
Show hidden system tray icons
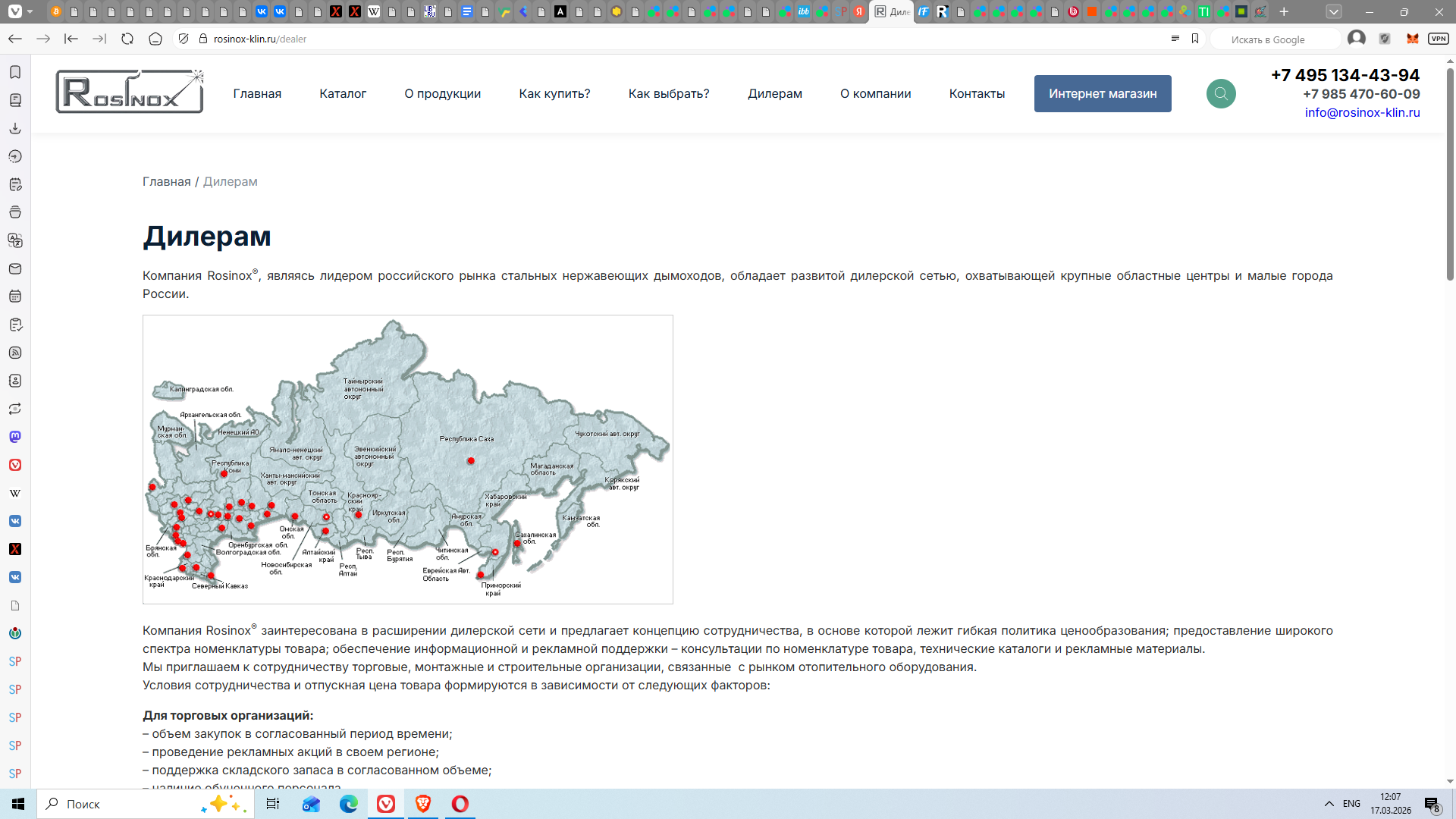pyautogui.click(x=1329, y=804)
